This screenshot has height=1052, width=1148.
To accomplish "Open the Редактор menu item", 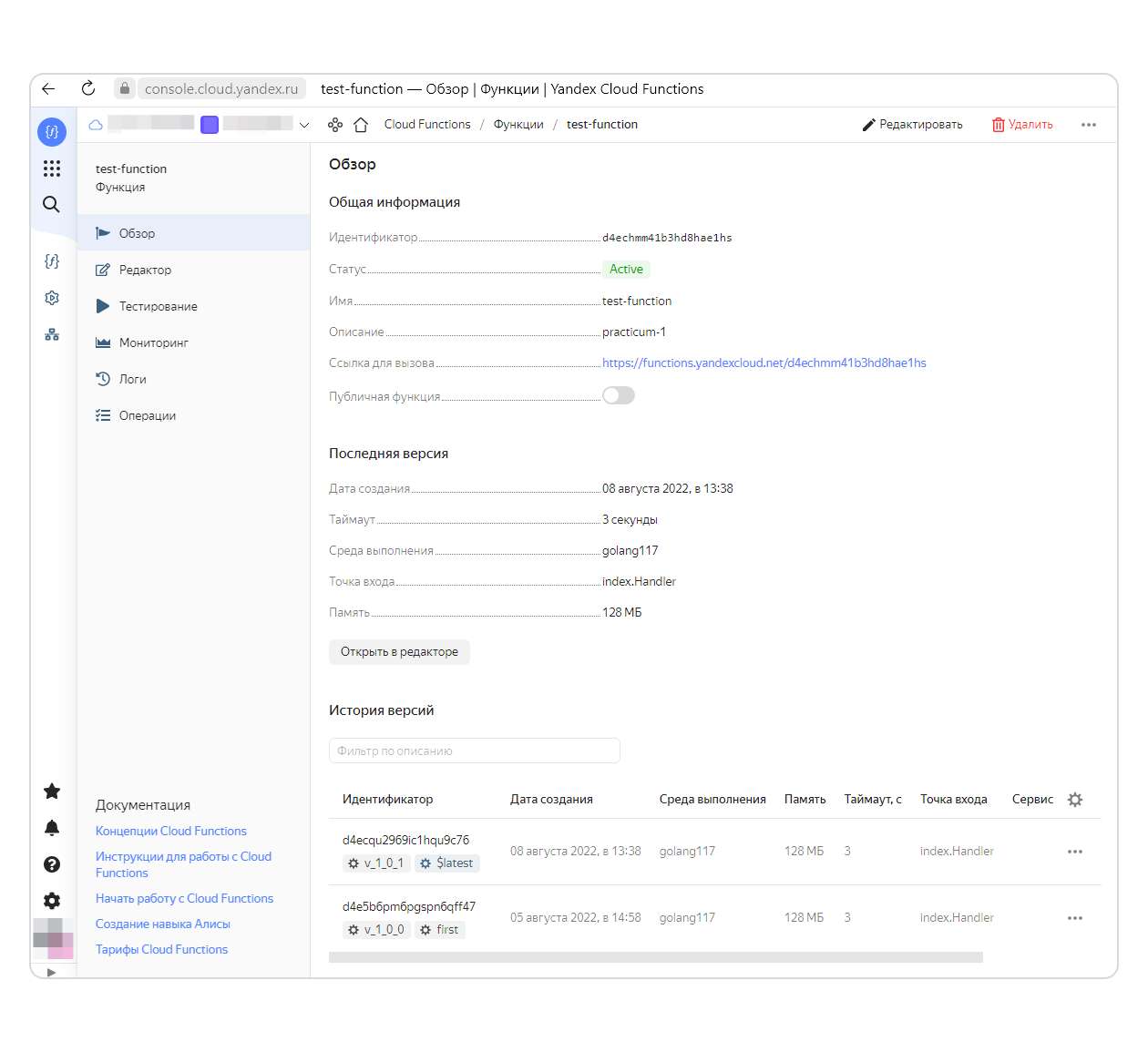I will point(193,270).
